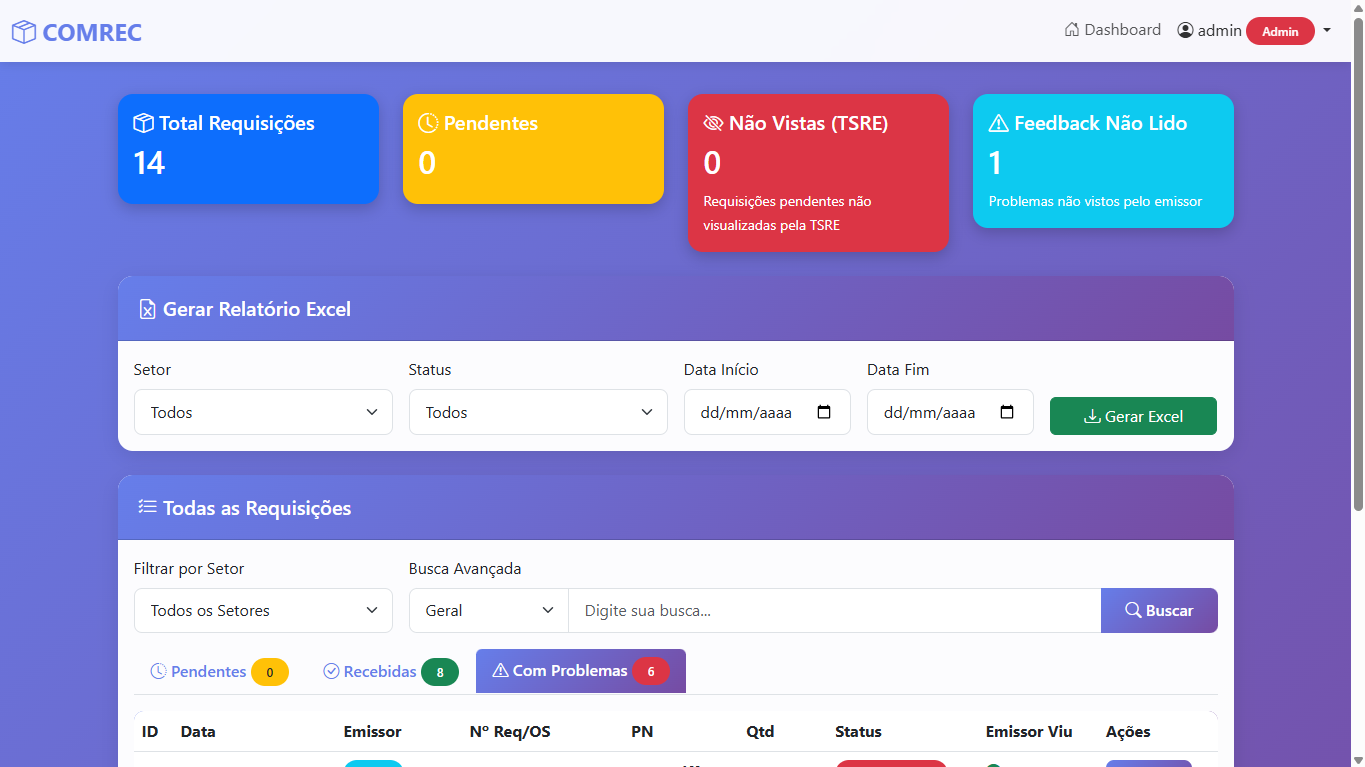The width and height of the screenshot is (1365, 767).
Task: Click the magnifier icon on the Buscar button
Action: coord(1131,610)
